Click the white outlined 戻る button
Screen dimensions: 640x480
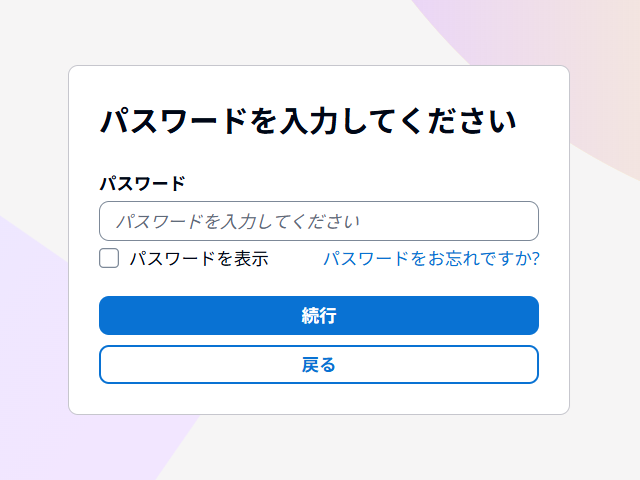point(319,365)
